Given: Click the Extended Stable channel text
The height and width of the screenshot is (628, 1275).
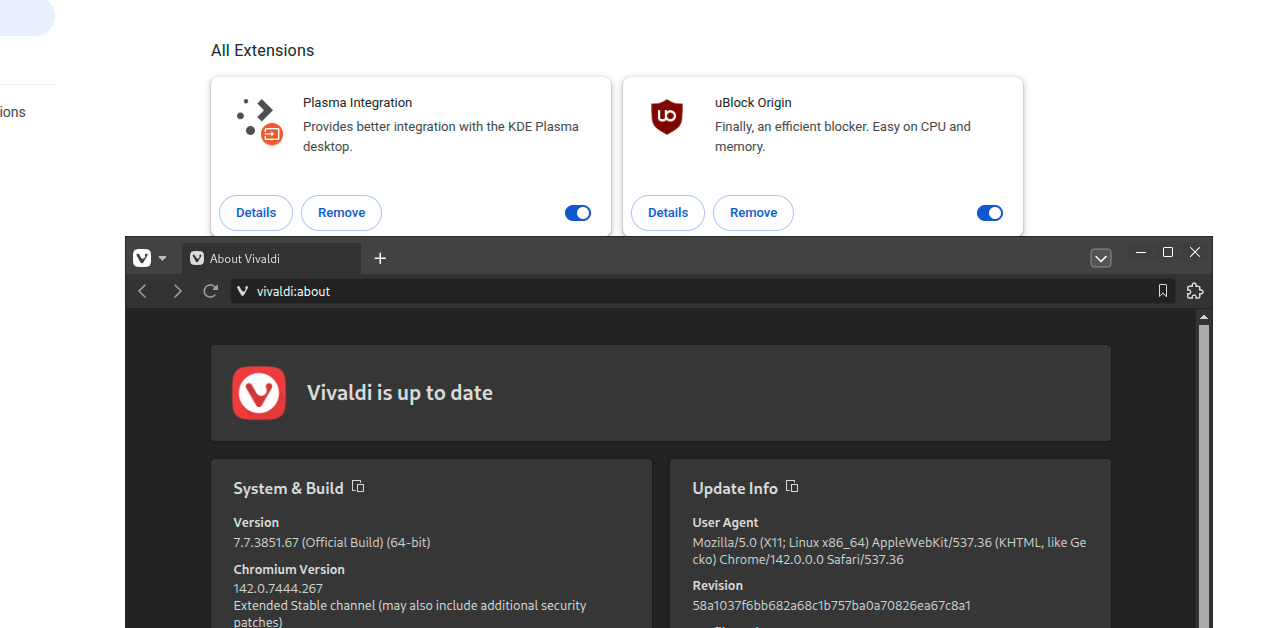Looking at the screenshot, I should (x=410, y=613).
